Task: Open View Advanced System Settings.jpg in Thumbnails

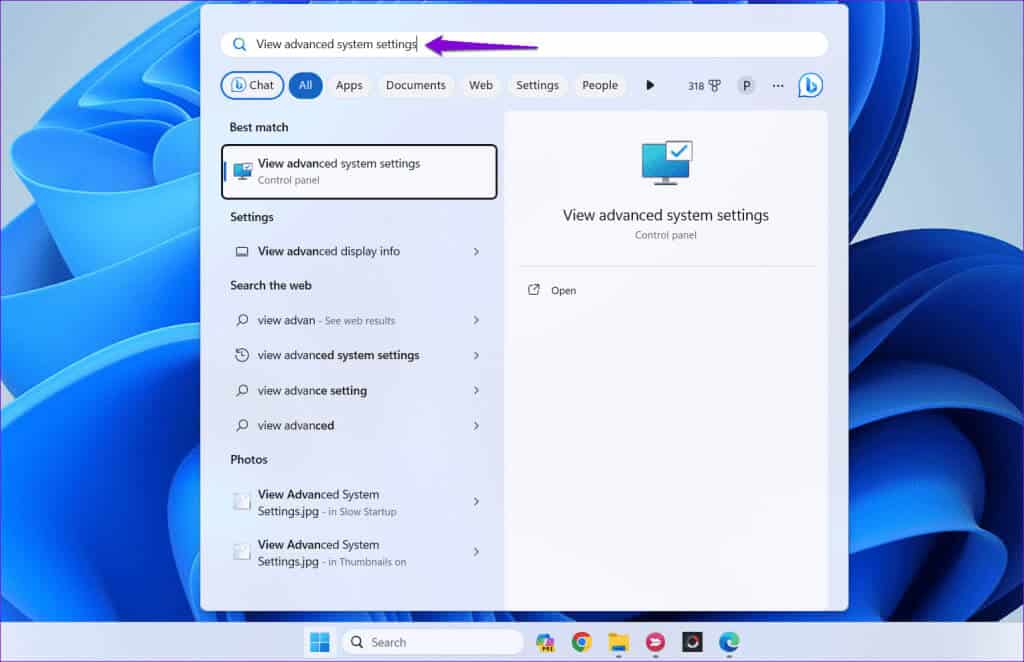Action: point(359,552)
